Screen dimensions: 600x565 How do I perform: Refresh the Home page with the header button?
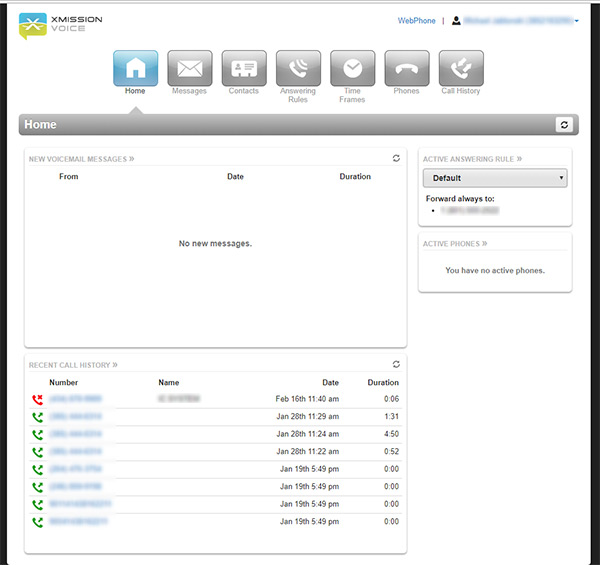565,124
